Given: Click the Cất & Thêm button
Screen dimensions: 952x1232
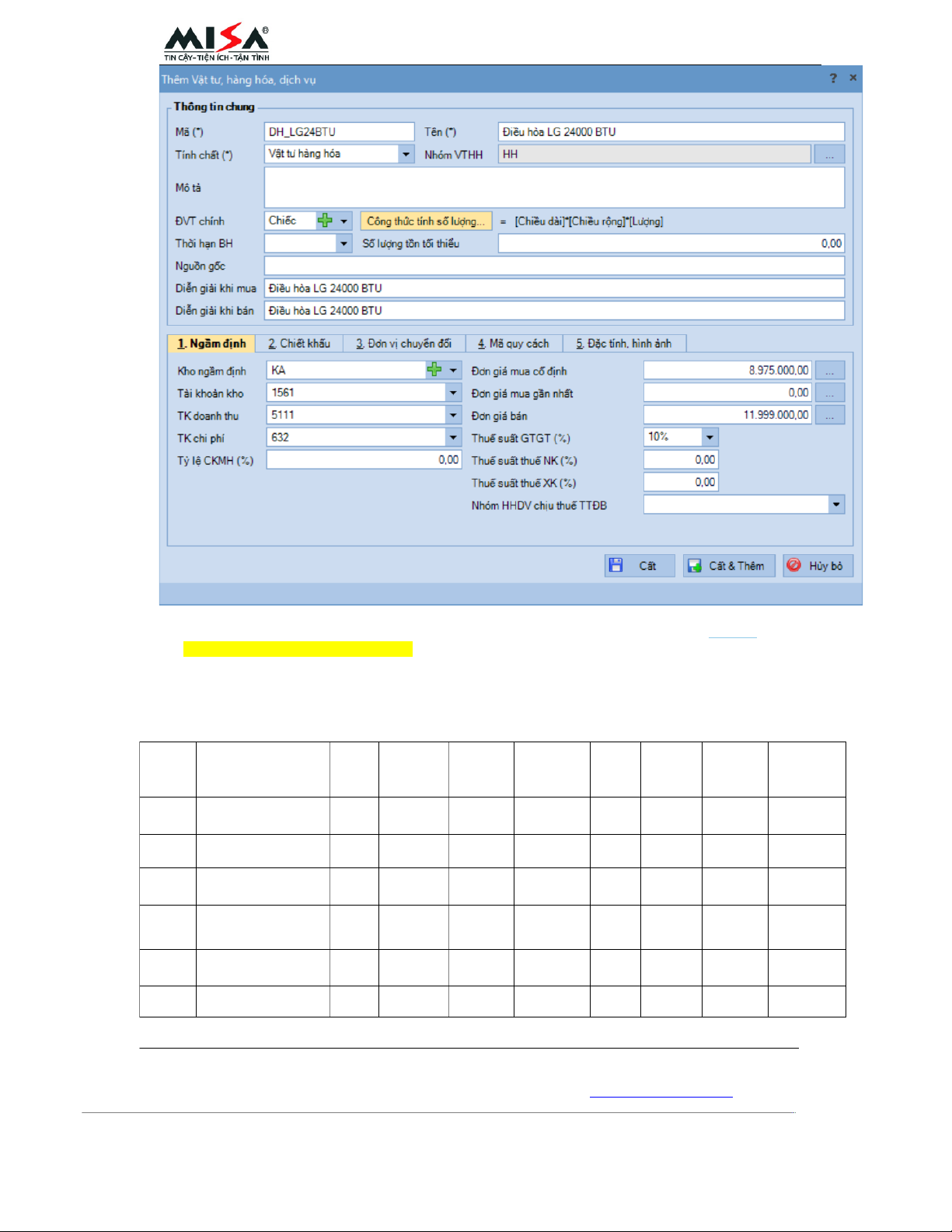Looking at the screenshot, I should click(728, 566).
